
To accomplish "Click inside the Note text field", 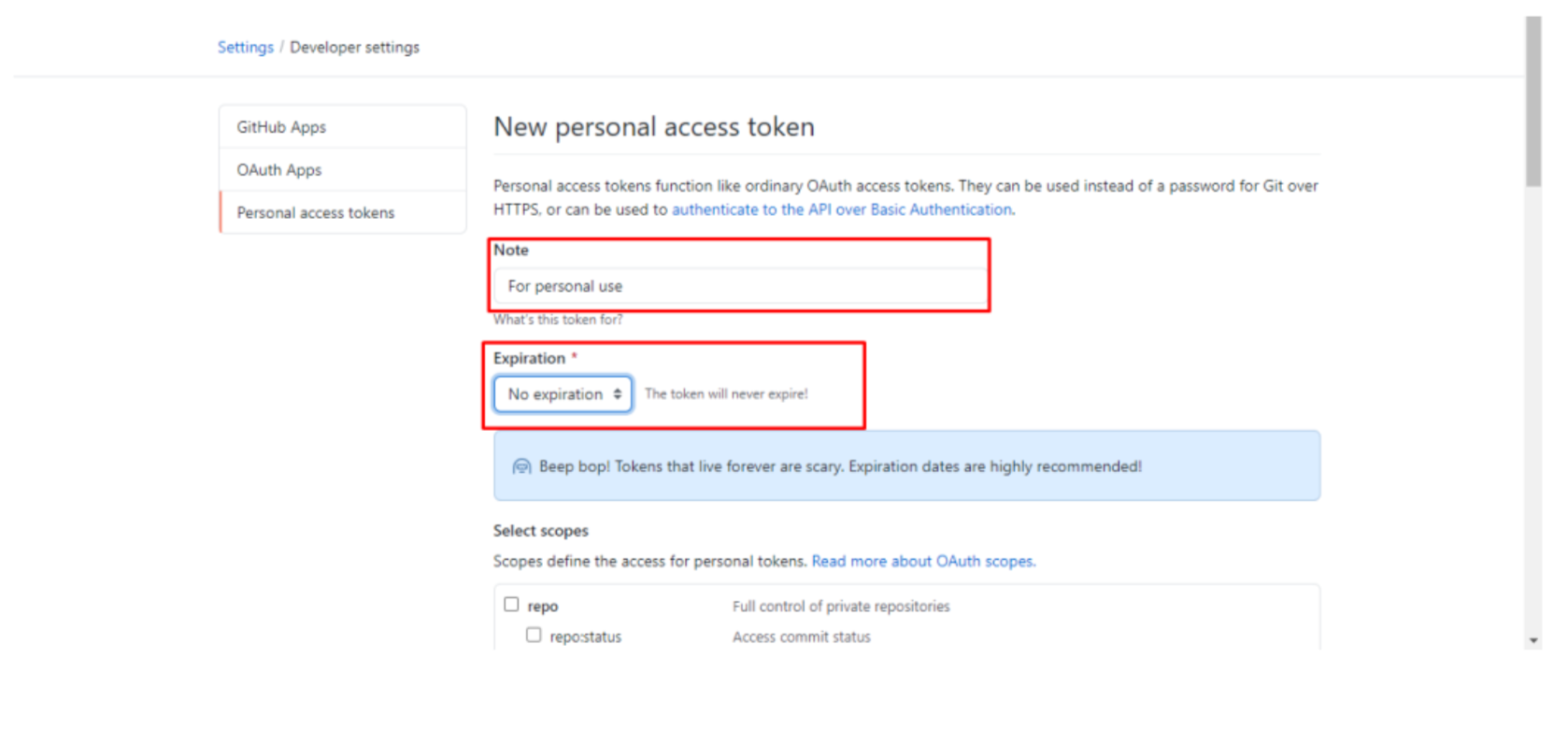I will (x=738, y=286).
